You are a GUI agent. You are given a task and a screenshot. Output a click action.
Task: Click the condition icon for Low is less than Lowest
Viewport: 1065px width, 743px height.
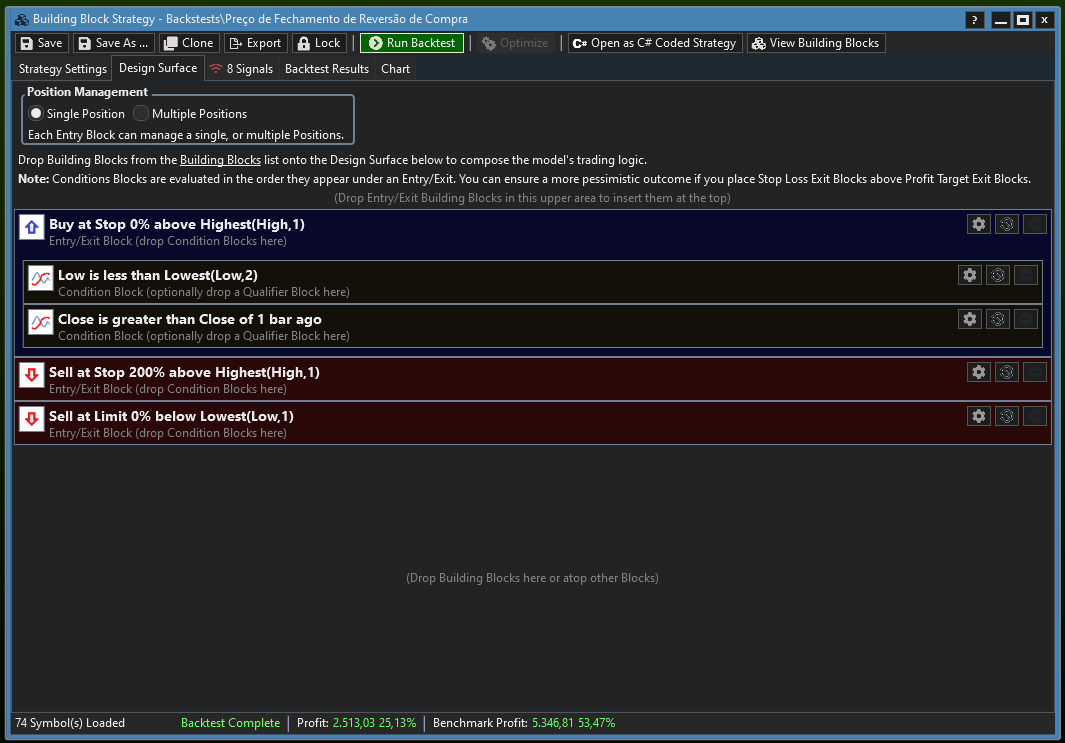(41, 278)
